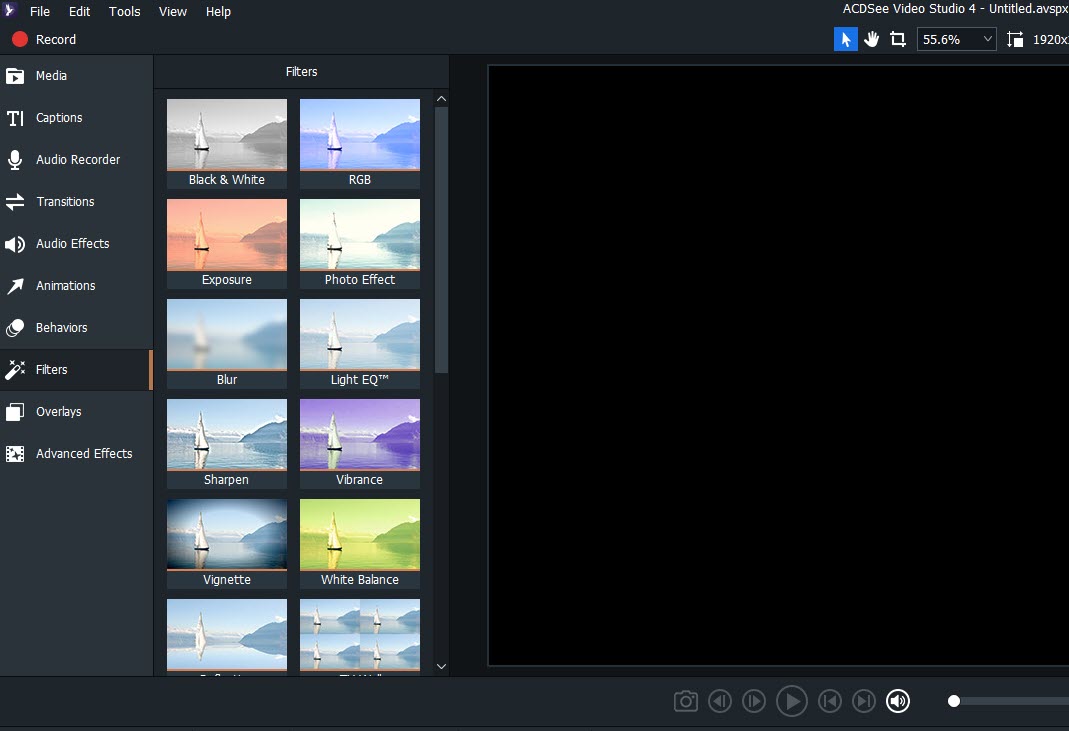Open the Tools menu
1069x731 pixels.
tap(124, 11)
